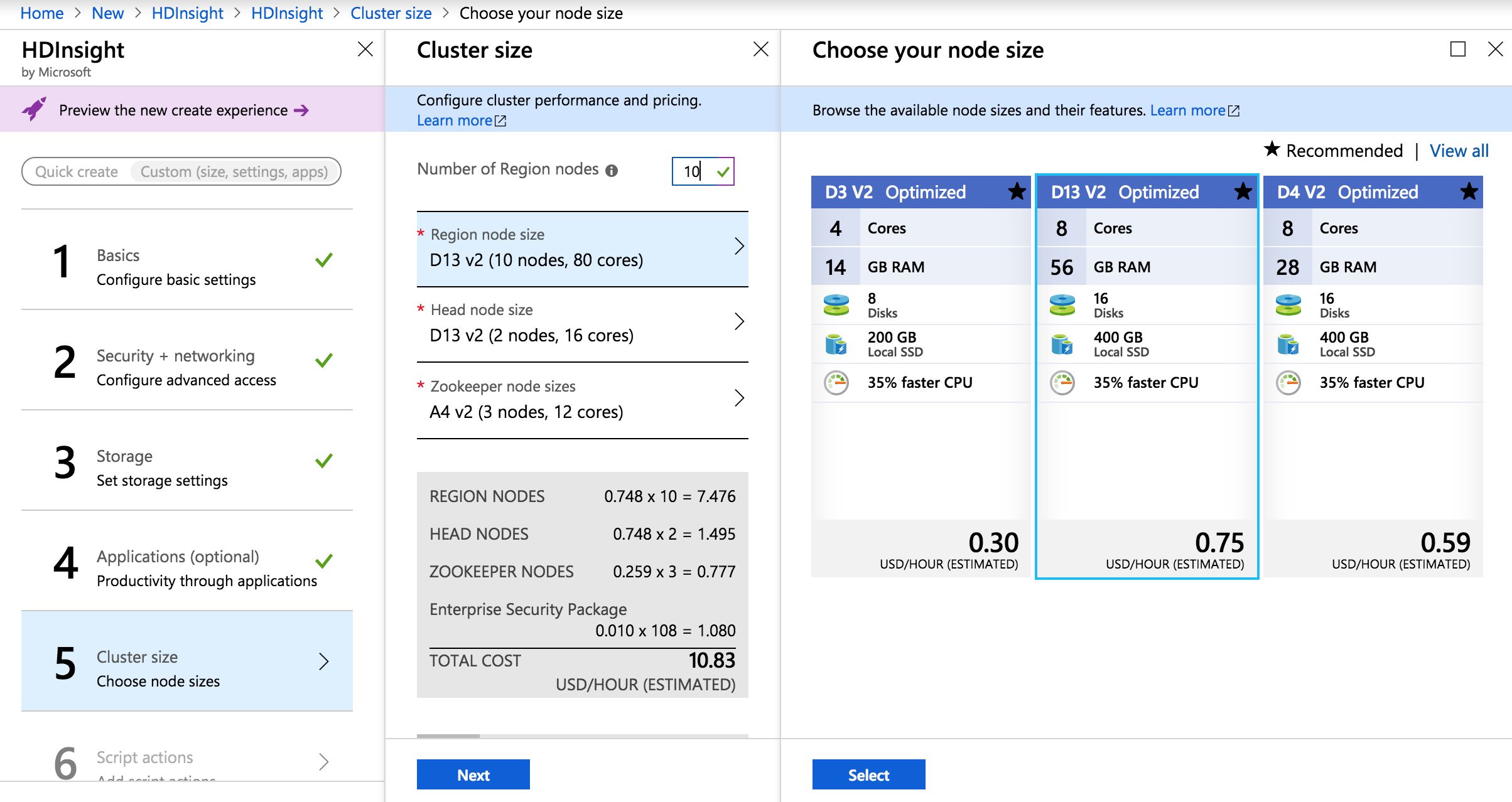Open Region node size selector
The height and width of the screenshot is (802, 1512).
tap(583, 249)
